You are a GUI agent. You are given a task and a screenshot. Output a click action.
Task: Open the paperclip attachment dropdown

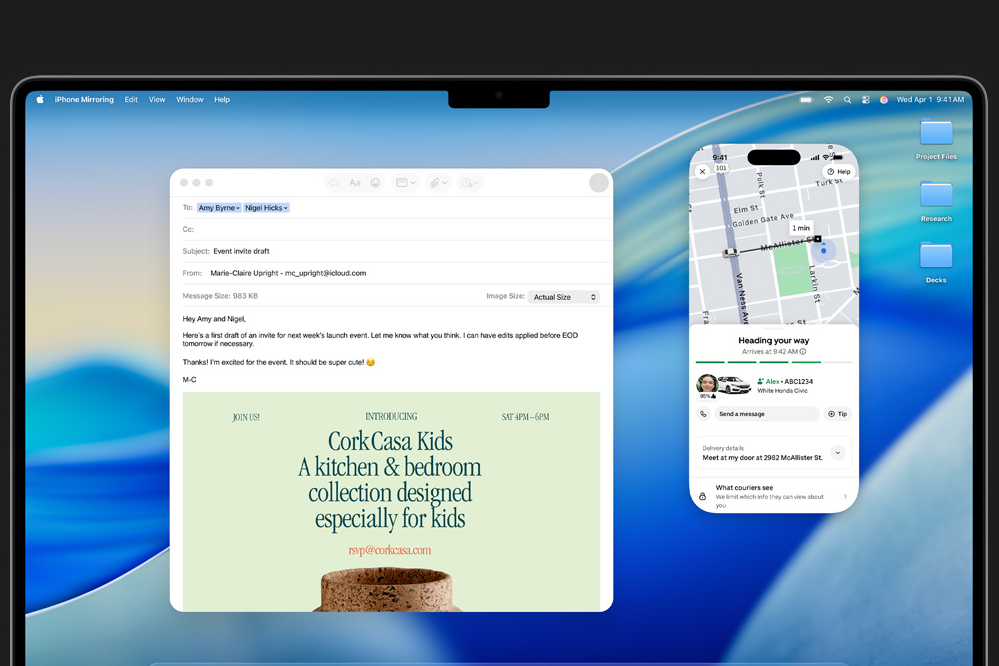click(x=438, y=183)
